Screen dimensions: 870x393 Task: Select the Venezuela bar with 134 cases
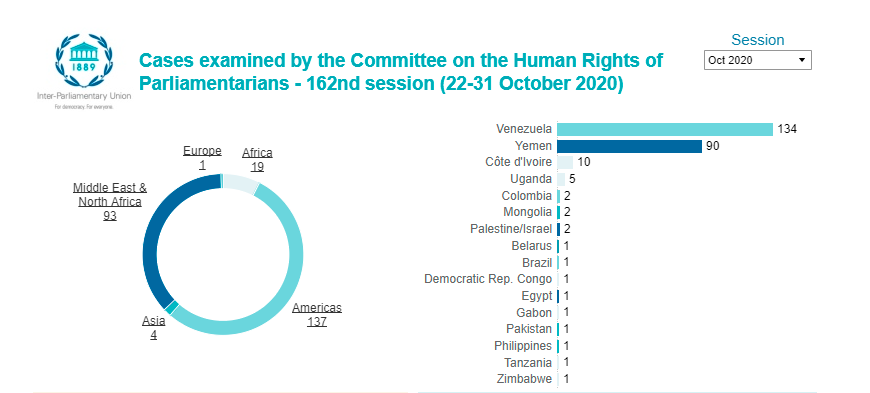(x=665, y=129)
